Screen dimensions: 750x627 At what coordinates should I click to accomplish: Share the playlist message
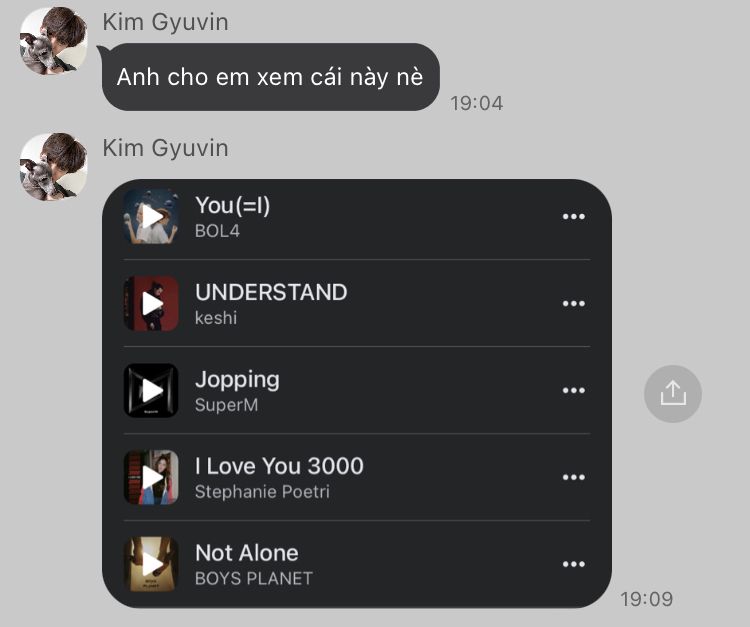pyautogui.click(x=673, y=394)
